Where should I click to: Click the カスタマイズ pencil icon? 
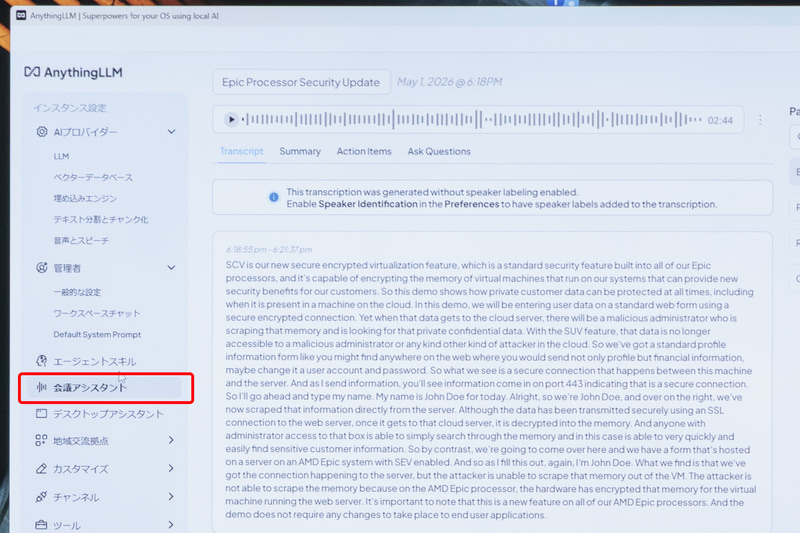coord(42,468)
